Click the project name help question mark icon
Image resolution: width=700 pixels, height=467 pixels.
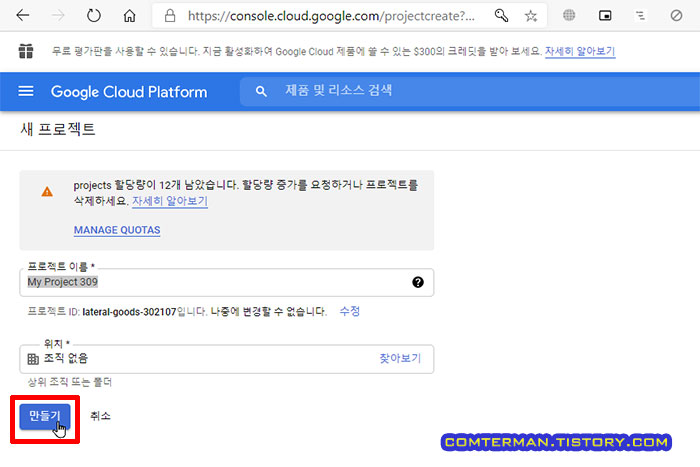[x=418, y=282]
